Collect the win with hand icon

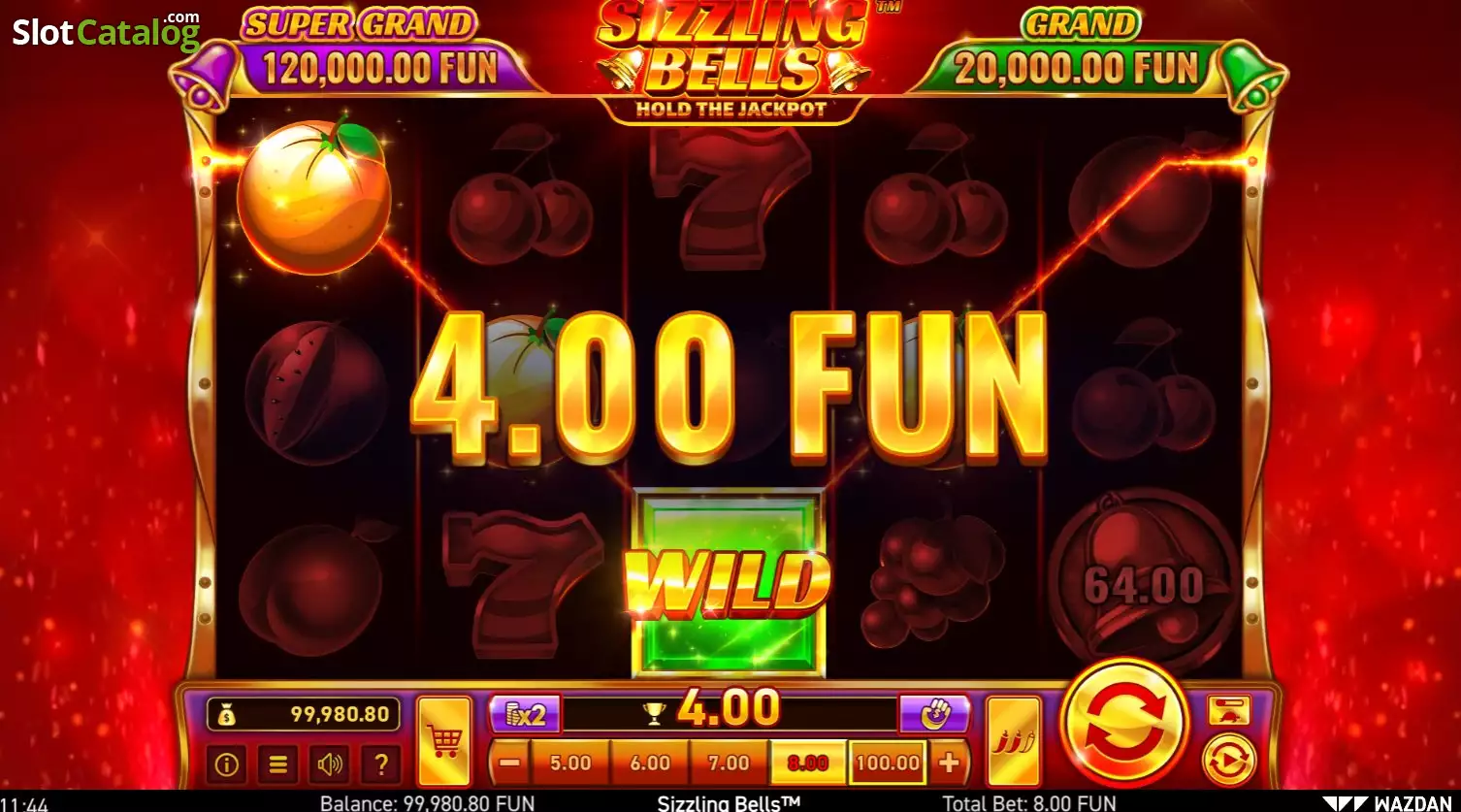coord(934,715)
